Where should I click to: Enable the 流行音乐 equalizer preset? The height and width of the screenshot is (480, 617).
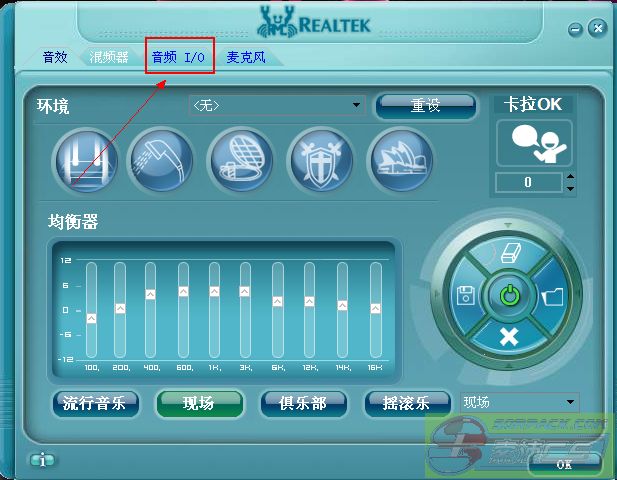(x=94, y=403)
